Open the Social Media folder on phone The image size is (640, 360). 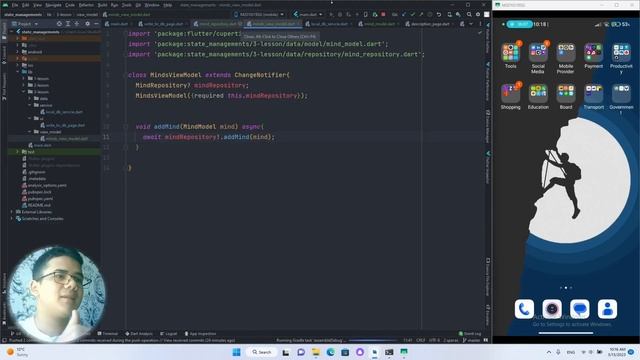(x=538, y=58)
